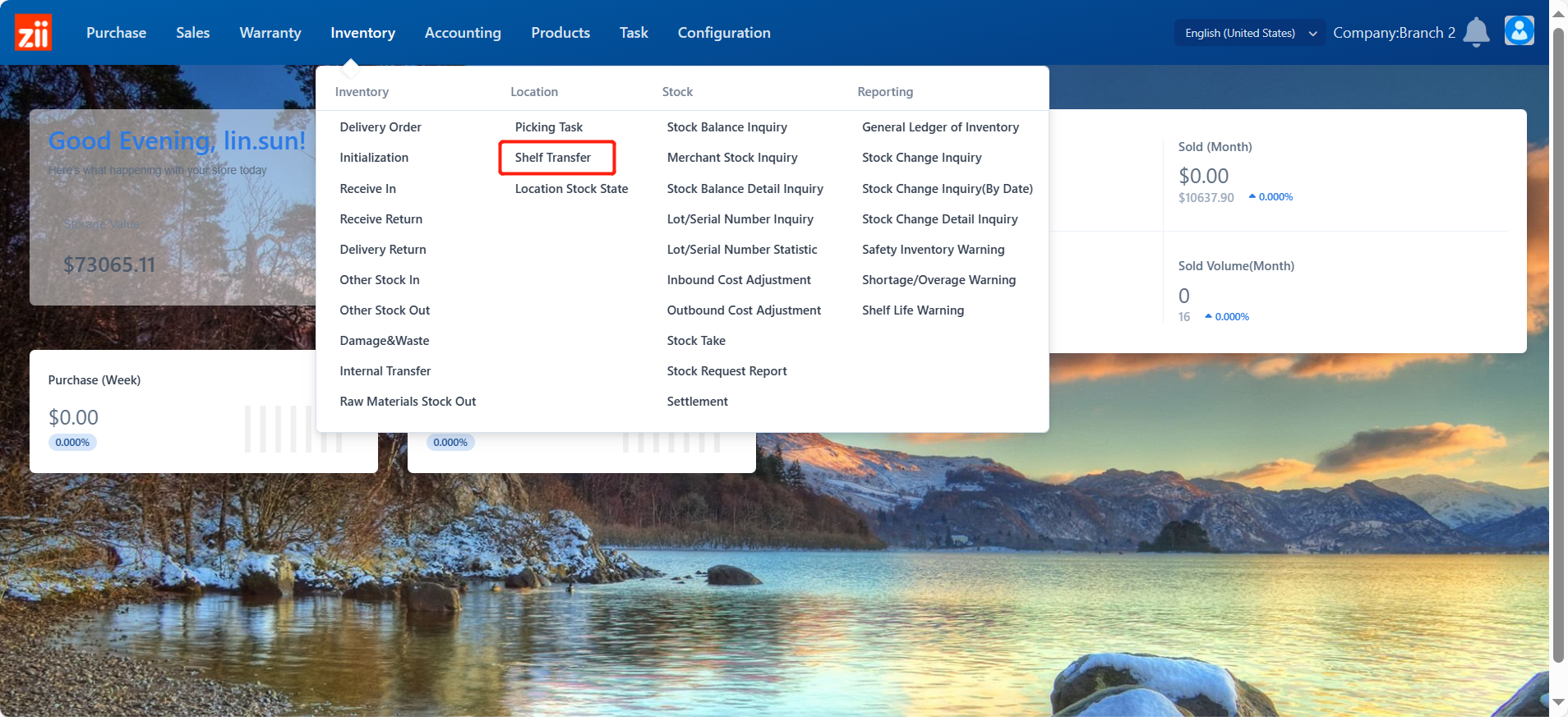1568x717 pixels.
Task: Open the Purchase menu
Action: coord(117,33)
